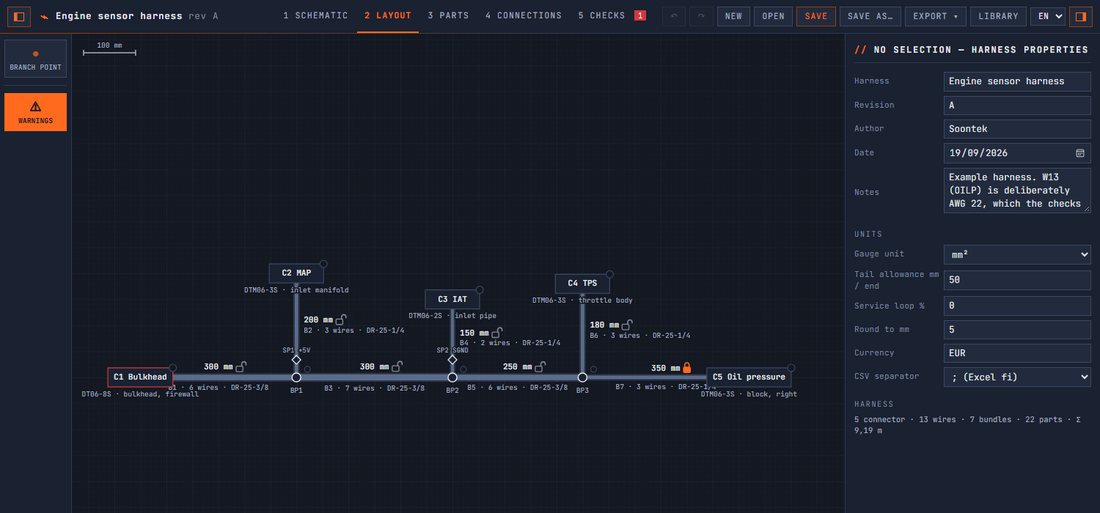Image resolution: width=1100 pixels, height=513 pixels.
Task: Lock the B4 150 mm bundle length
Action: point(497,333)
